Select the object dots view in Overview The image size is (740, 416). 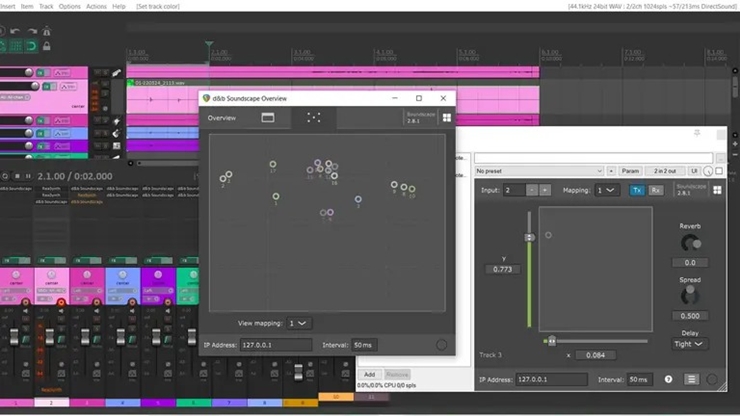pyautogui.click(x=314, y=118)
